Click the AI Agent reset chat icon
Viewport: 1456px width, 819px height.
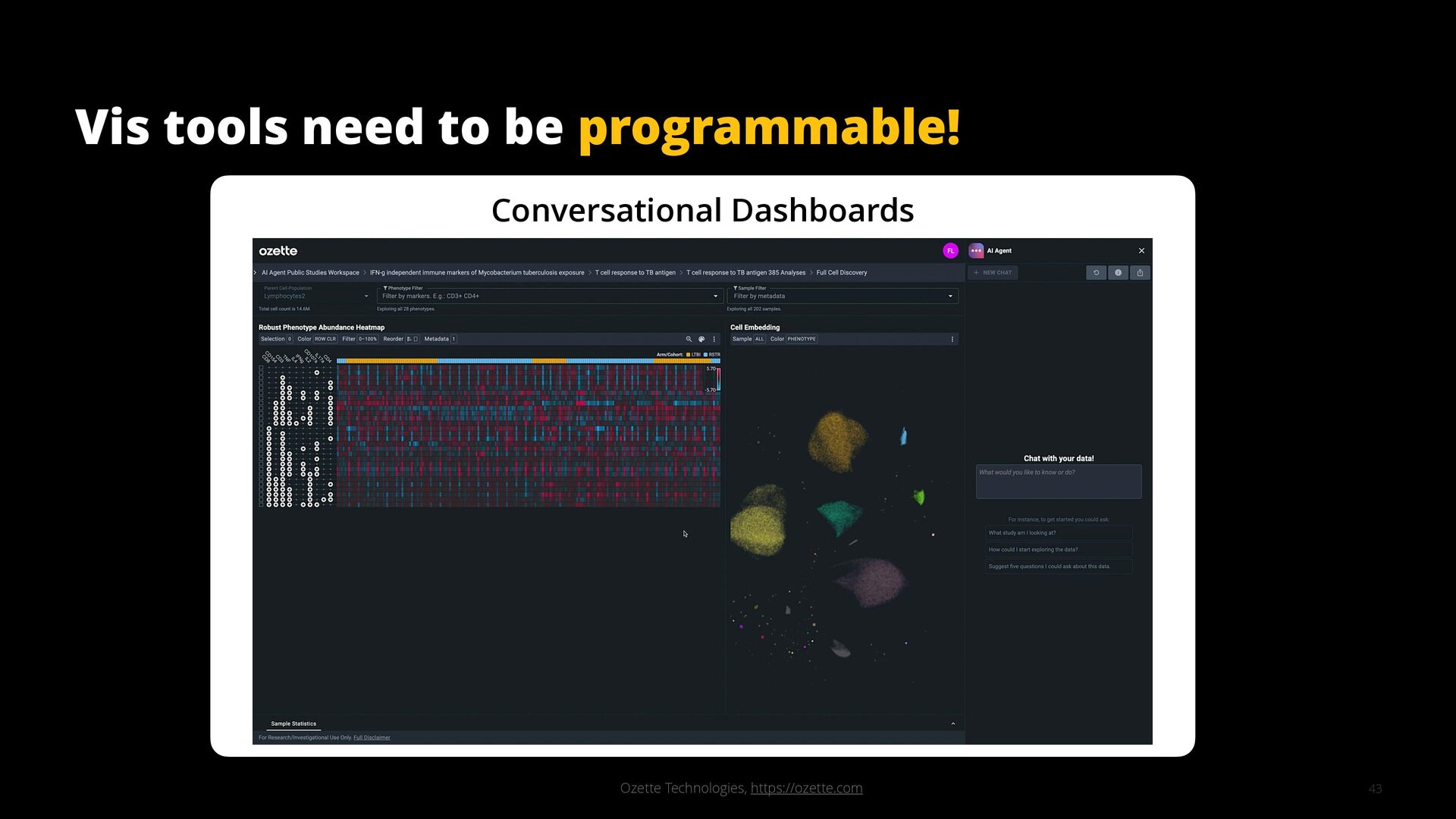(1096, 272)
